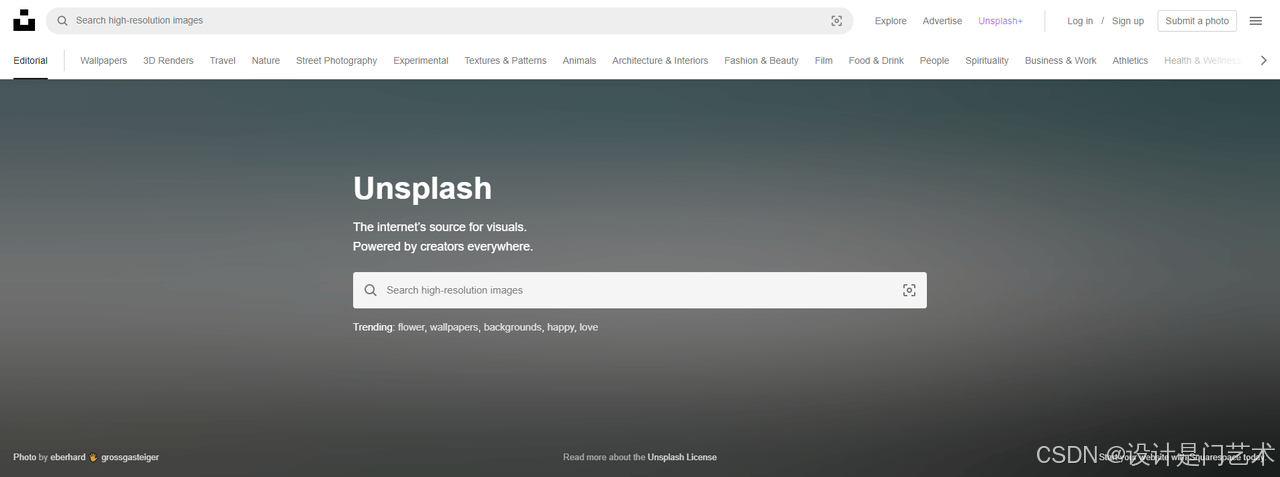Click the Submit a photo button
This screenshot has height=477, width=1280.
click(x=1197, y=21)
